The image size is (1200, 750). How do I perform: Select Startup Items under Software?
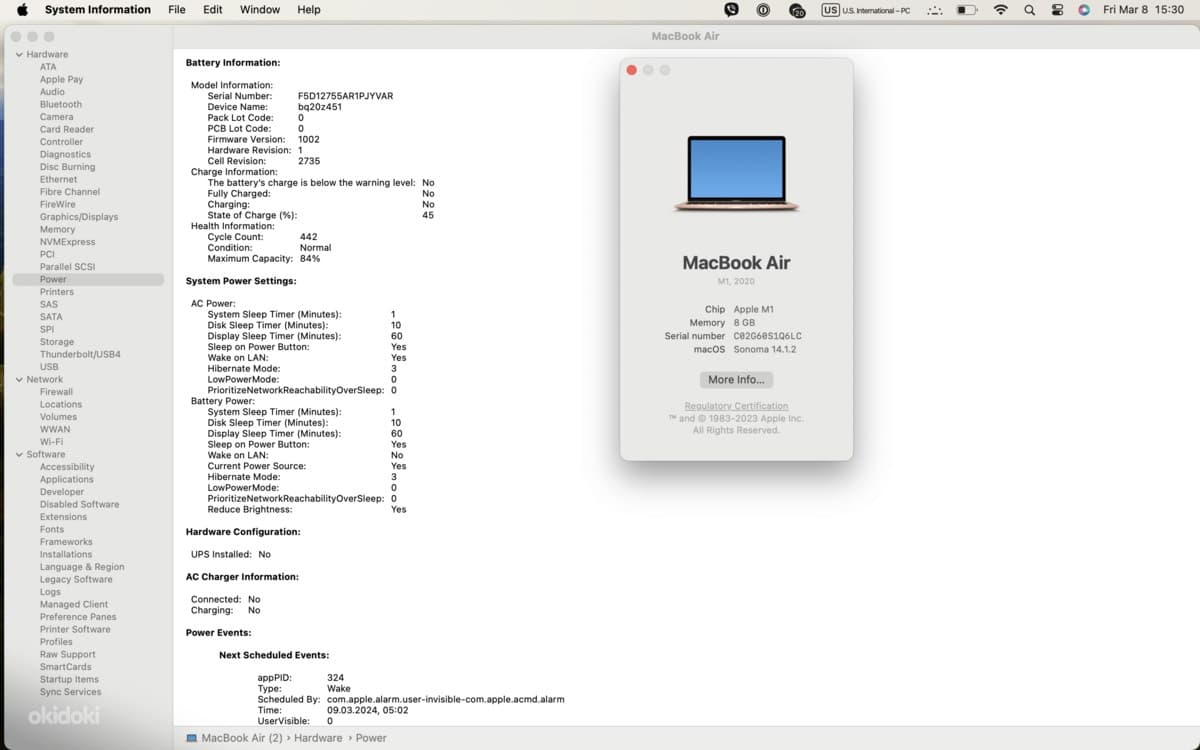tap(69, 679)
